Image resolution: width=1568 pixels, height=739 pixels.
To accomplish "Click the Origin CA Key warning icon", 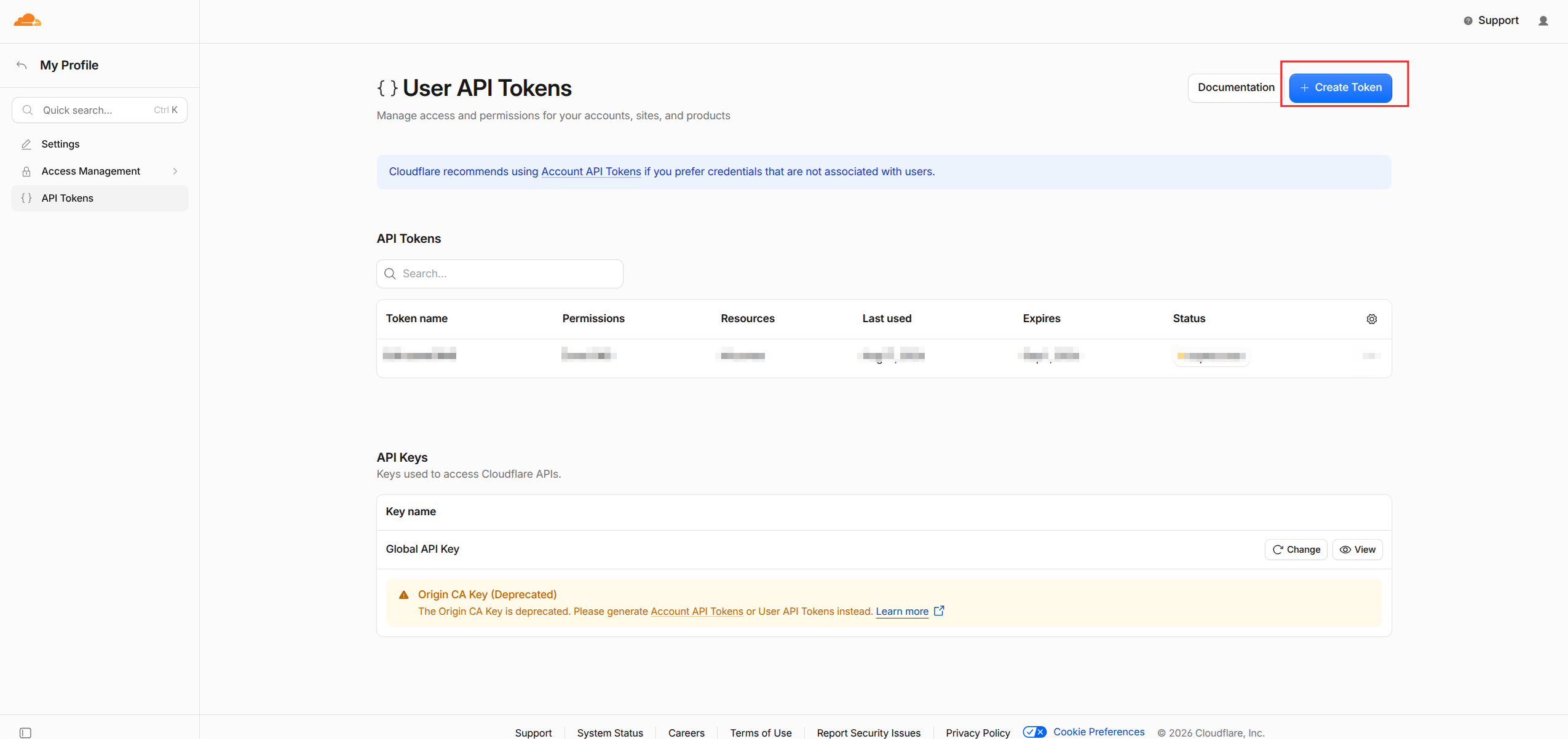I will pos(404,595).
